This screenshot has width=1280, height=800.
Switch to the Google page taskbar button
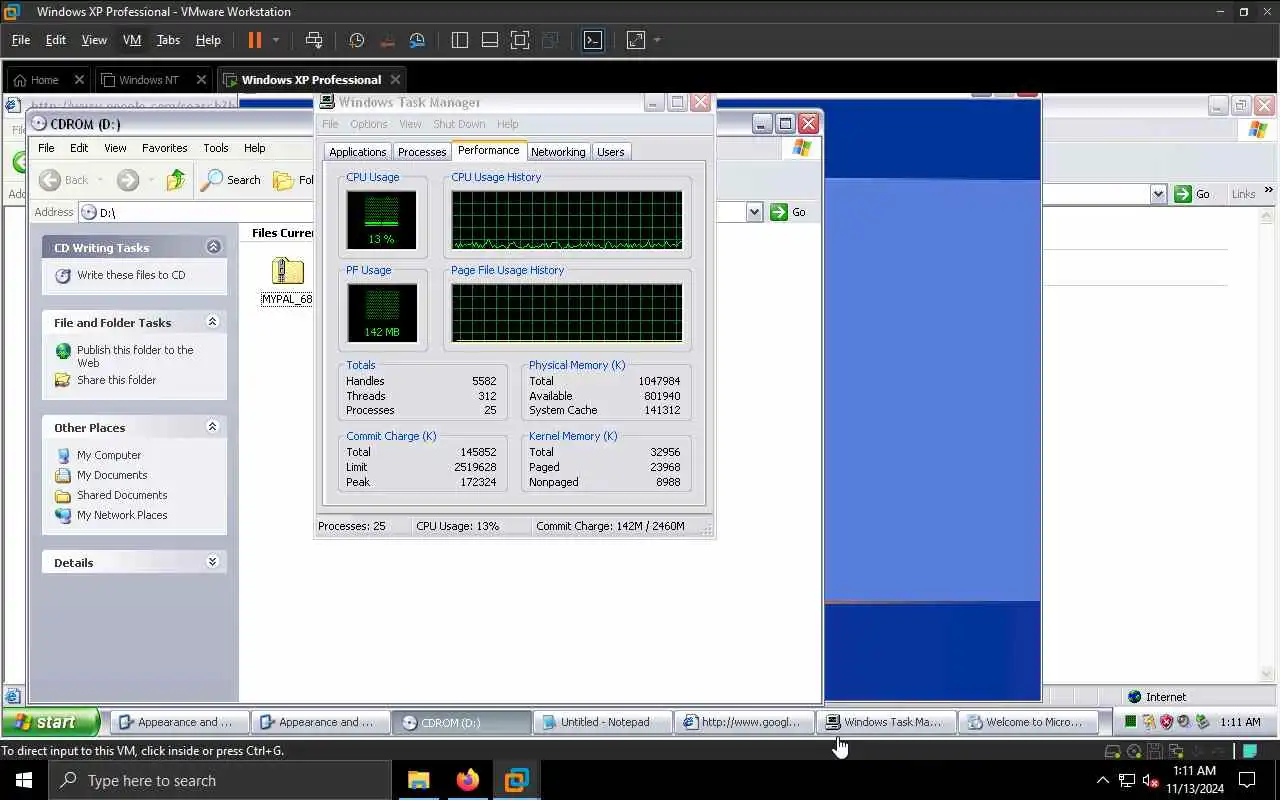[x=745, y=722]
